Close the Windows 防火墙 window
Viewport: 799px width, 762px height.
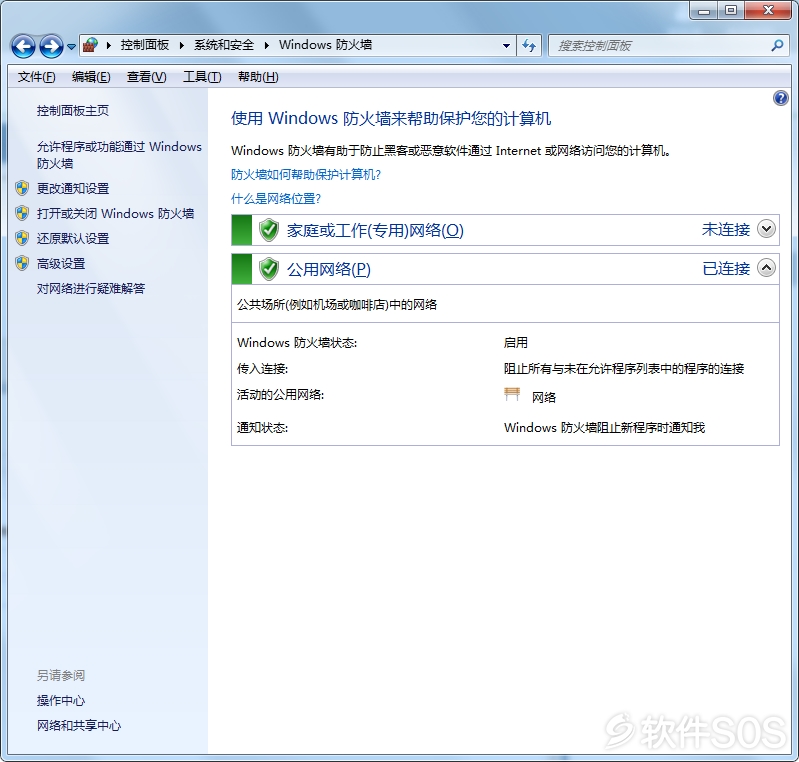[768, 10]
